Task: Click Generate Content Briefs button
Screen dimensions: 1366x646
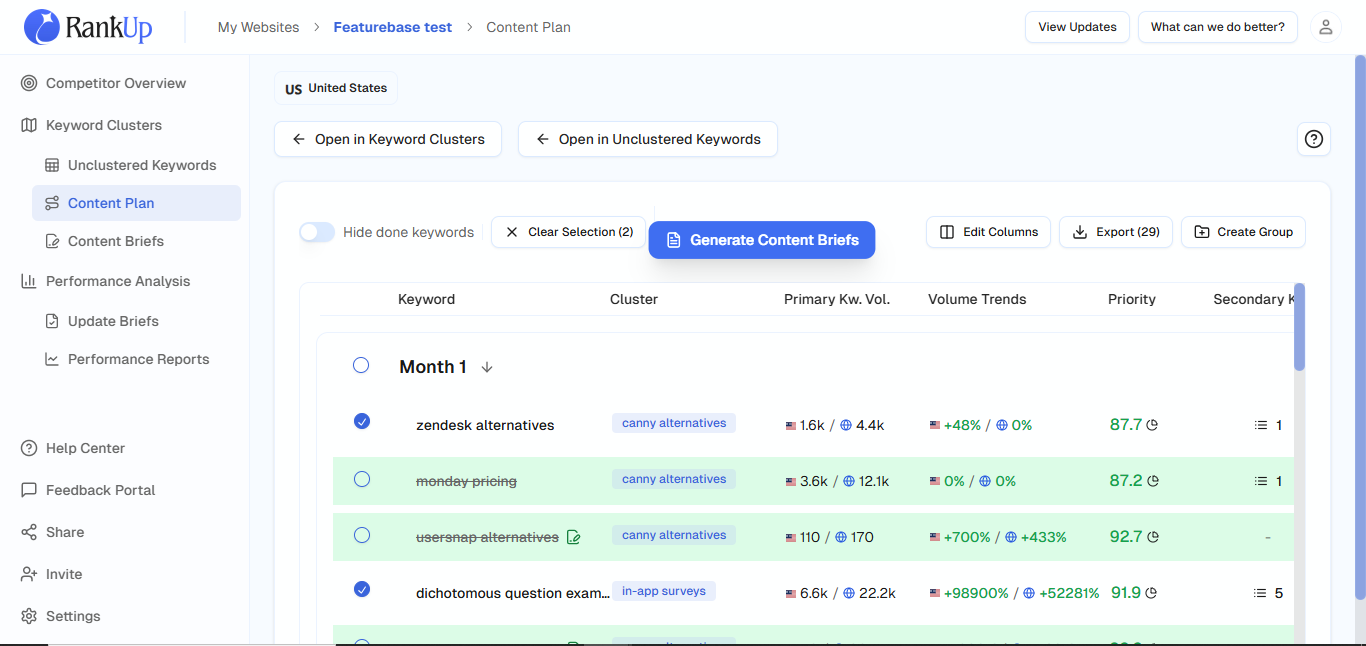Action: 762,240
